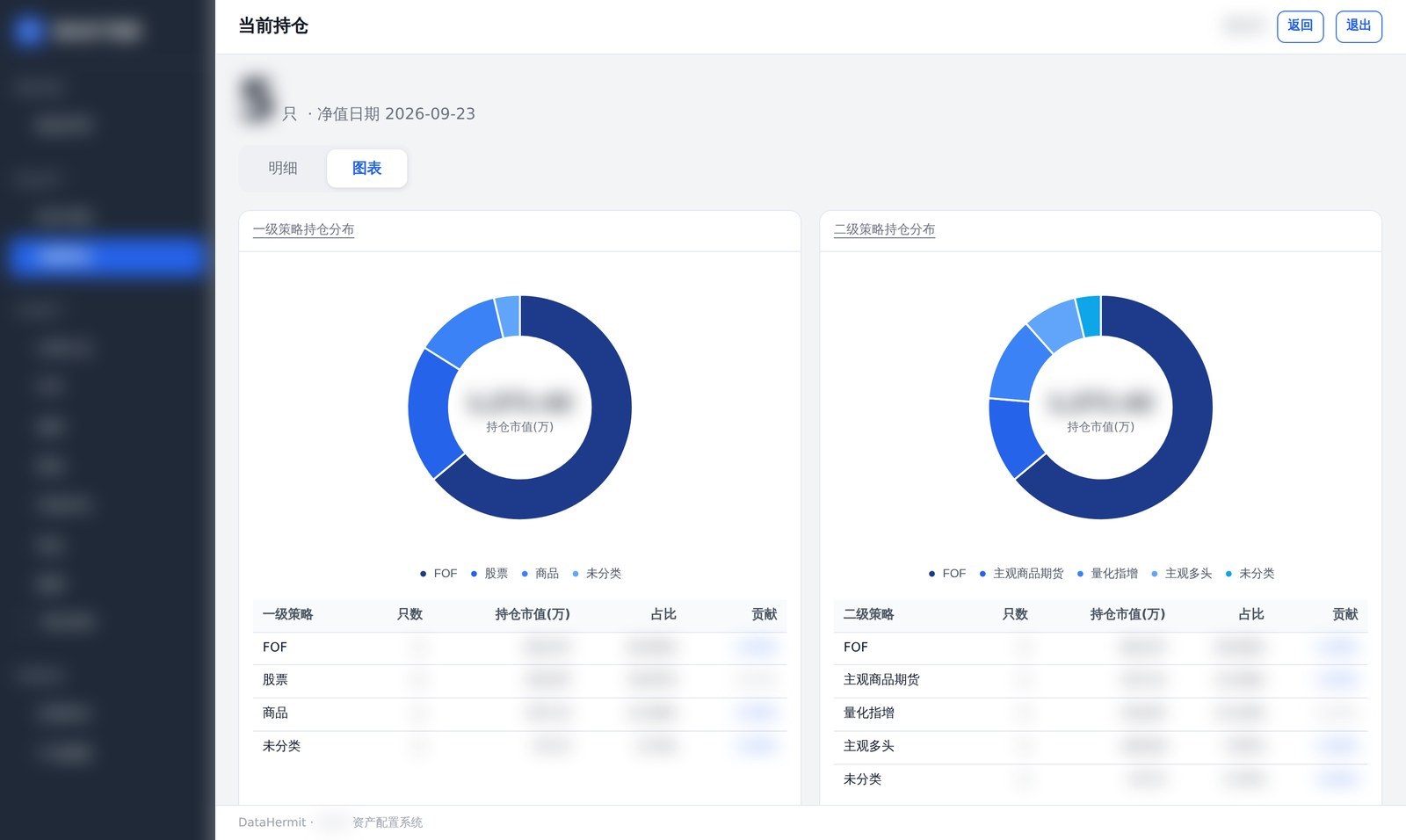
Task: Click 贡献 header in 二级策略 table
Action: click(x=1345, y=614)
